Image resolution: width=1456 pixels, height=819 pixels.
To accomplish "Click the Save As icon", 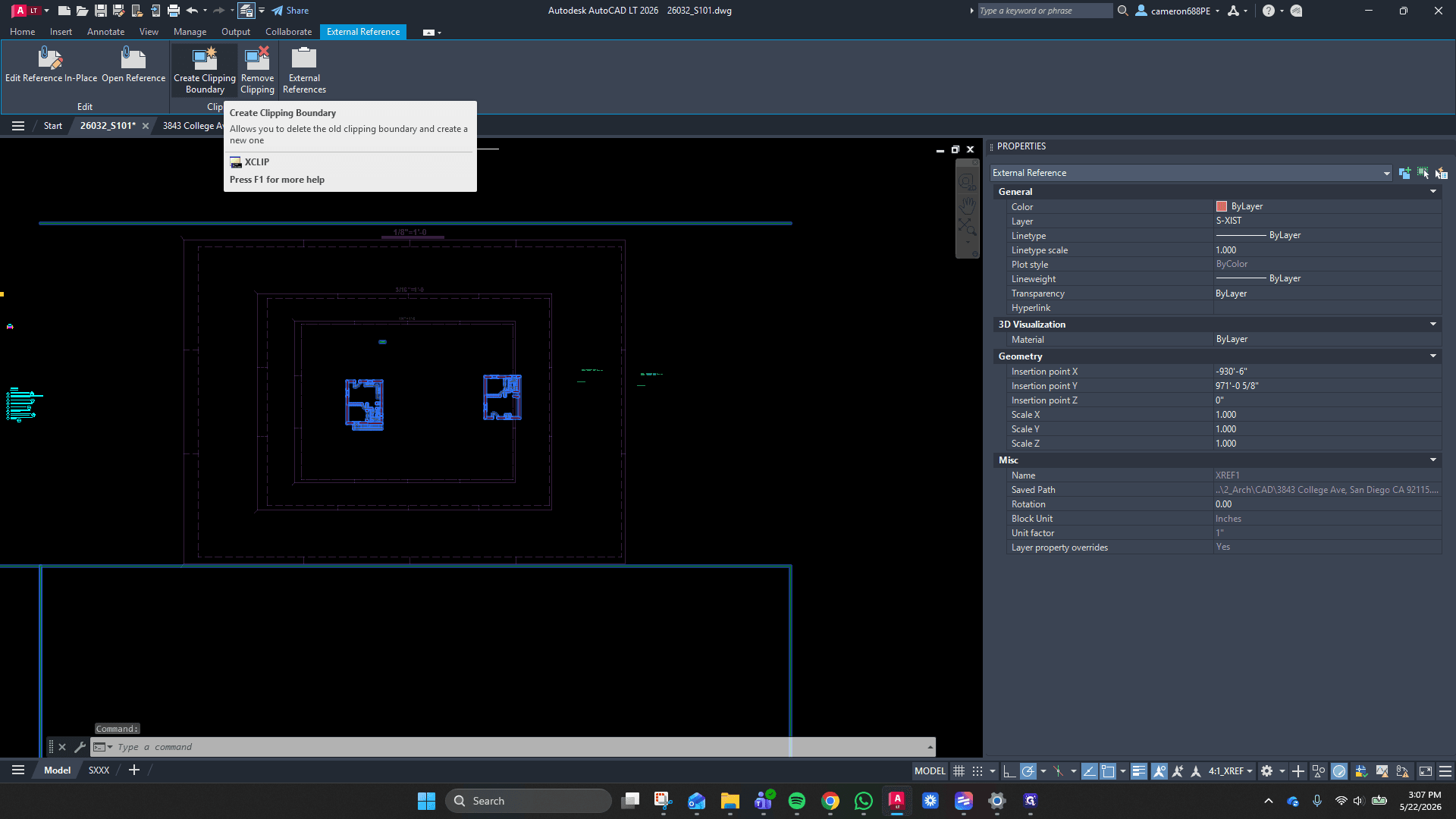I will tap(118, 11).
